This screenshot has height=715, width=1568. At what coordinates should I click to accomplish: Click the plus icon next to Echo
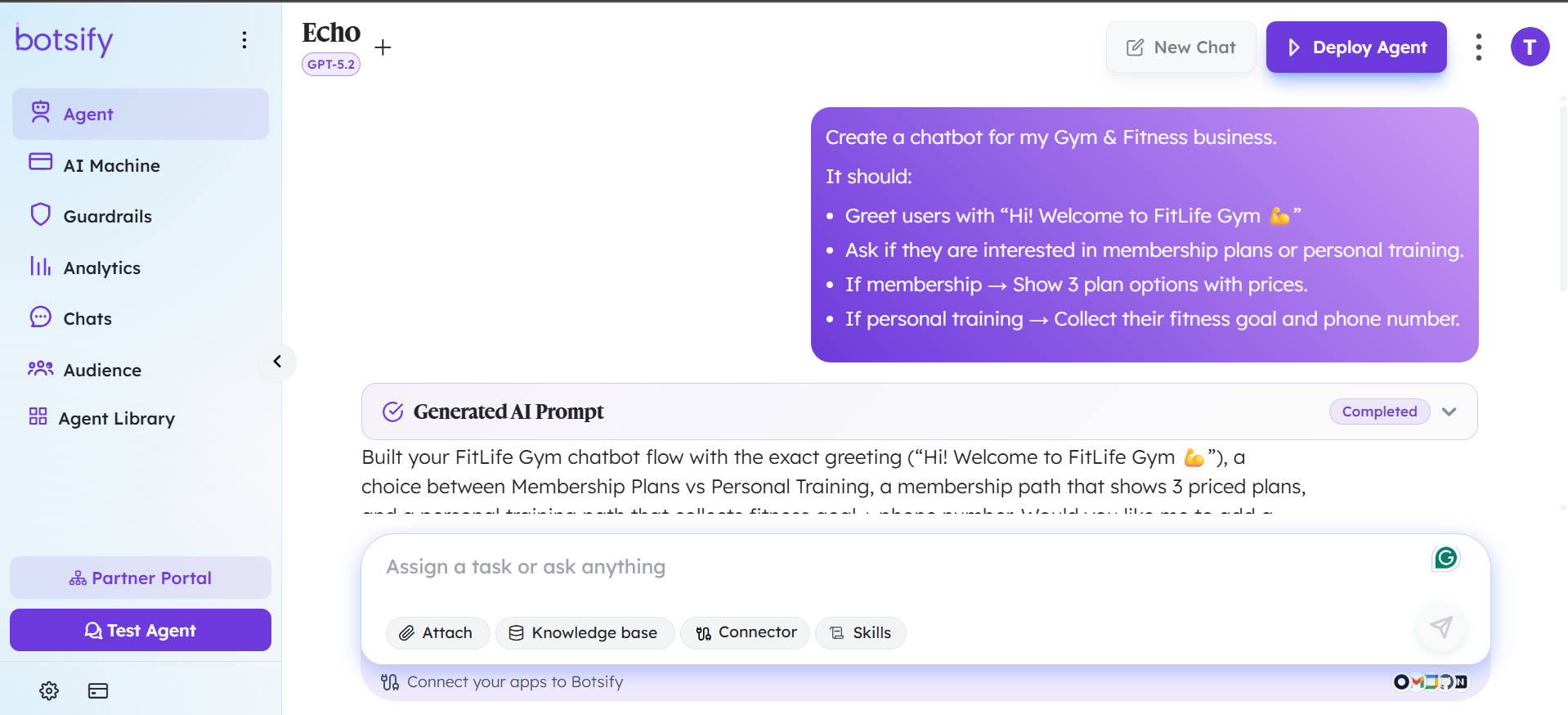pyautogui.click(x=383, y=47)
